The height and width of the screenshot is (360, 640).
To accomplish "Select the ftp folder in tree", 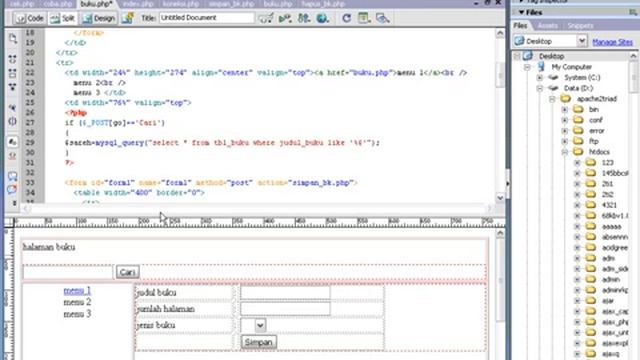I will tap(593, 141).
